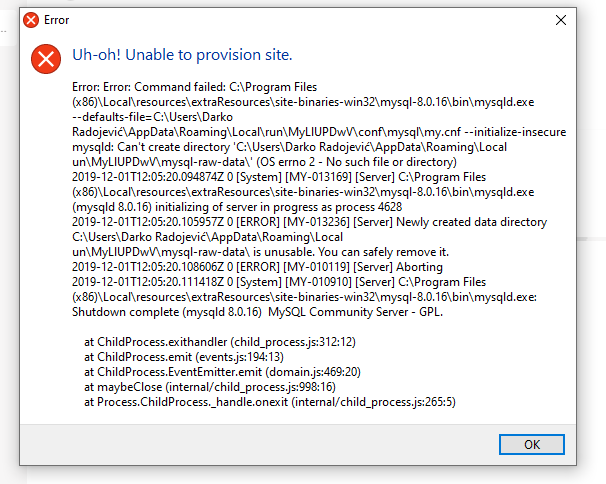Image resolution: width=606 pixels, height=484 pixels.
Task: Click the "Error: Error: Command failed" line
Action: tap(194, 87)
